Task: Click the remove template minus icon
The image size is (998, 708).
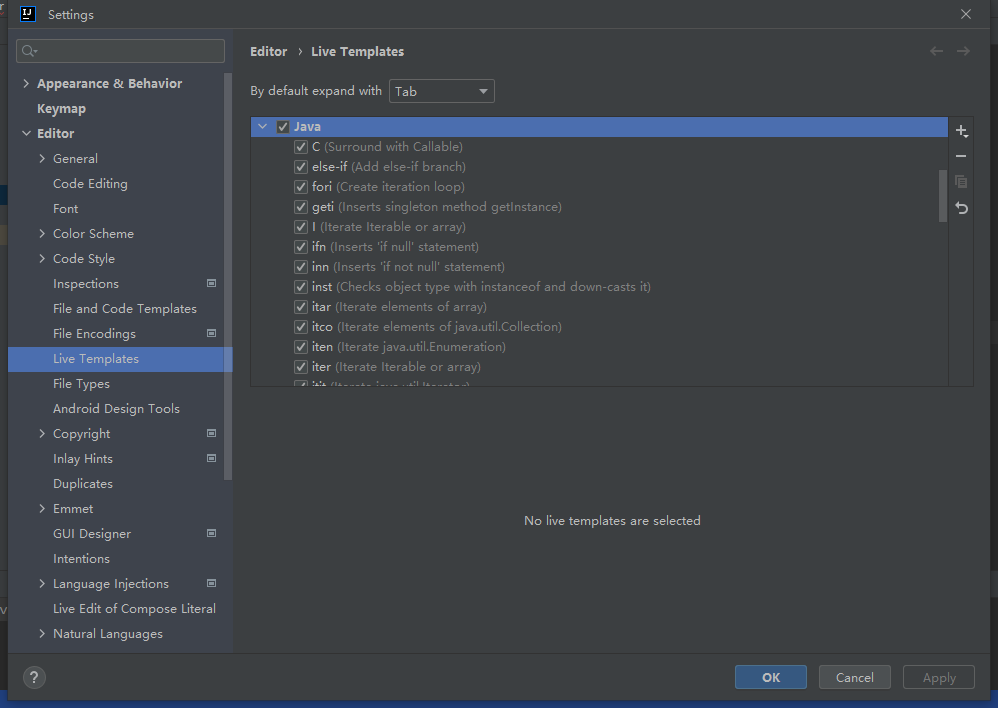Action: click(961, 156)
